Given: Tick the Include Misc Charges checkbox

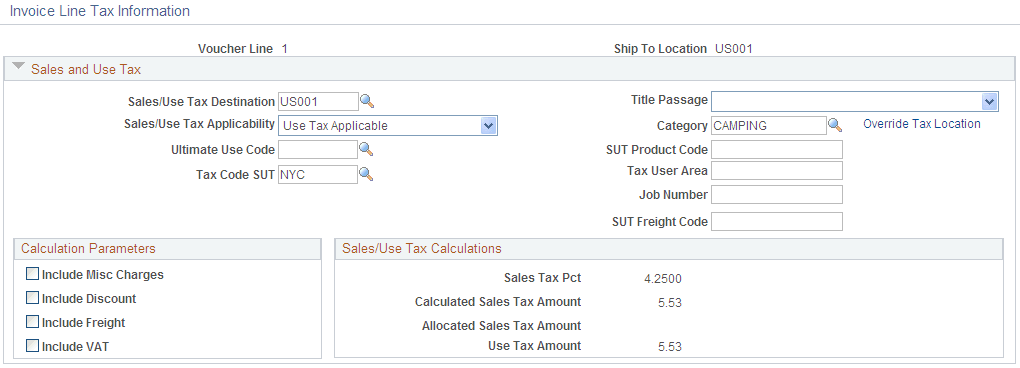Looking at the screenshot, I should (32, 274).
